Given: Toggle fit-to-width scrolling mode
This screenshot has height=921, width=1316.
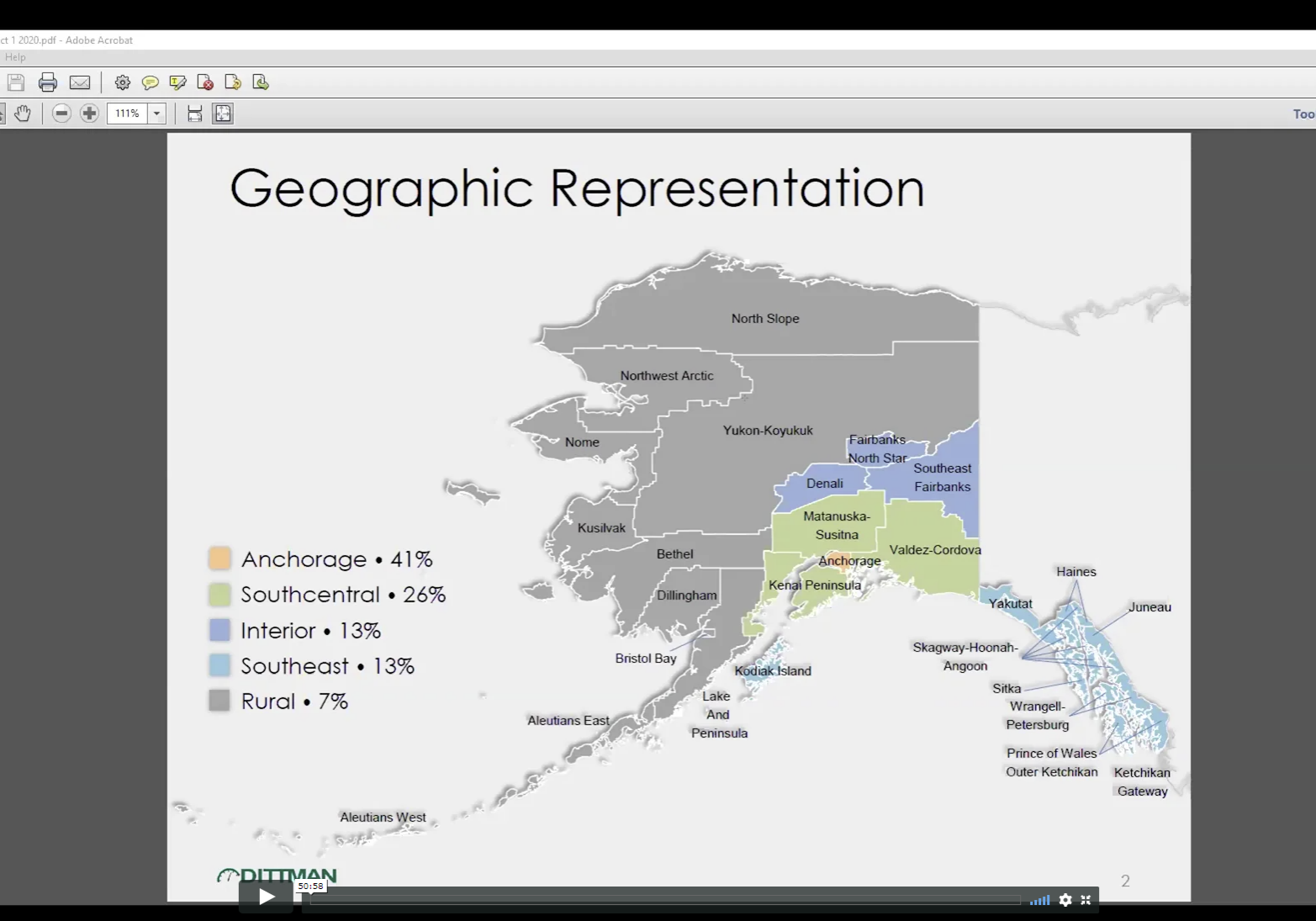Looking at the screenshot, I should (x=195, y=114).
